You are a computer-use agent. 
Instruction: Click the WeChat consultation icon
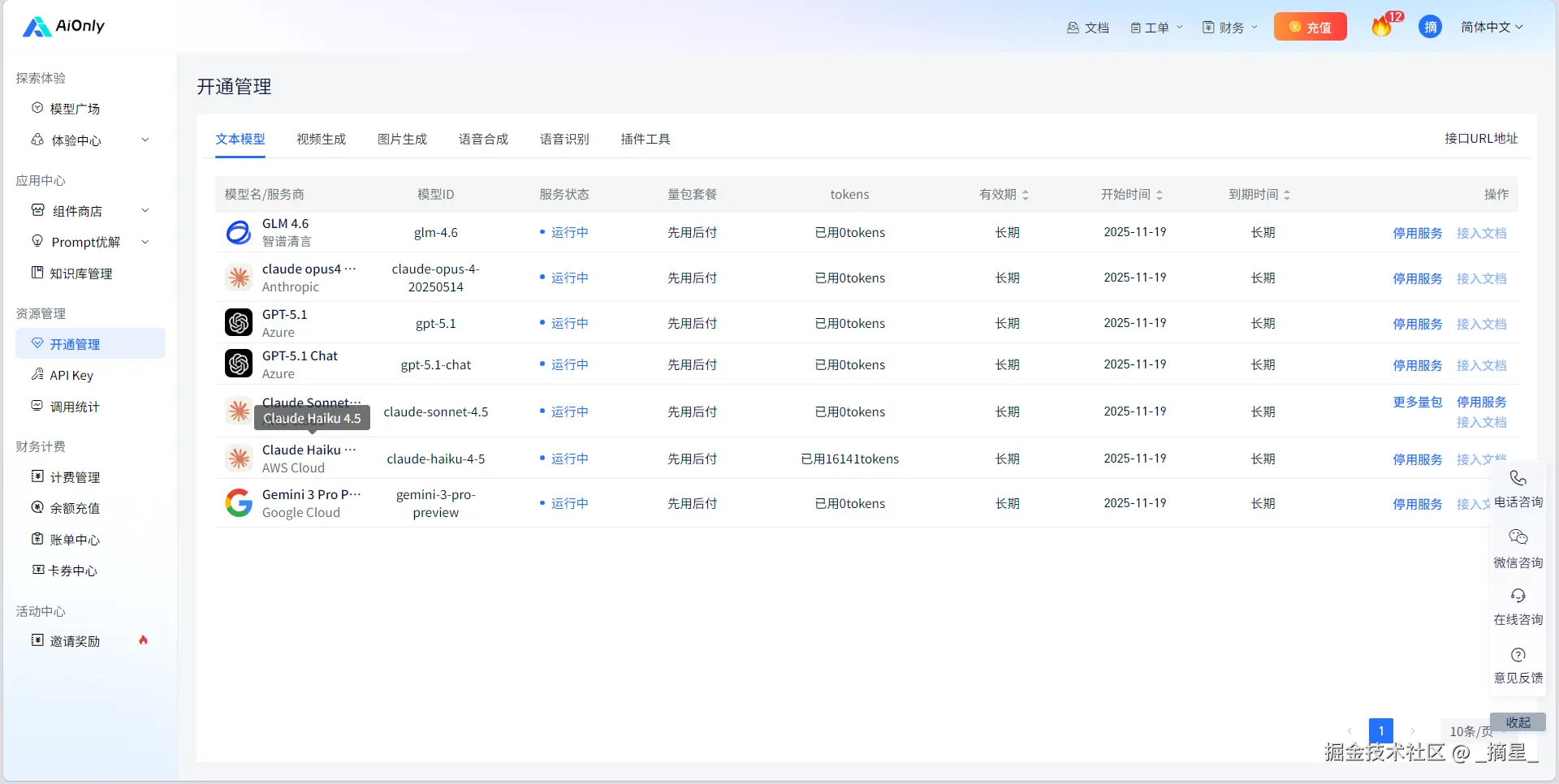coord(1518,537)
